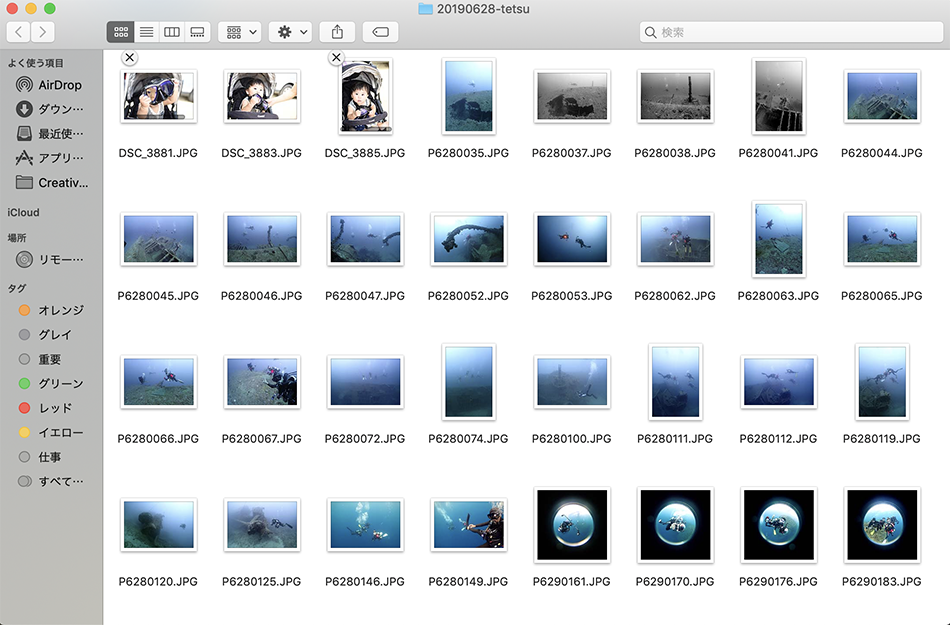Switch to gallery view mode

(x=197, y=32)
